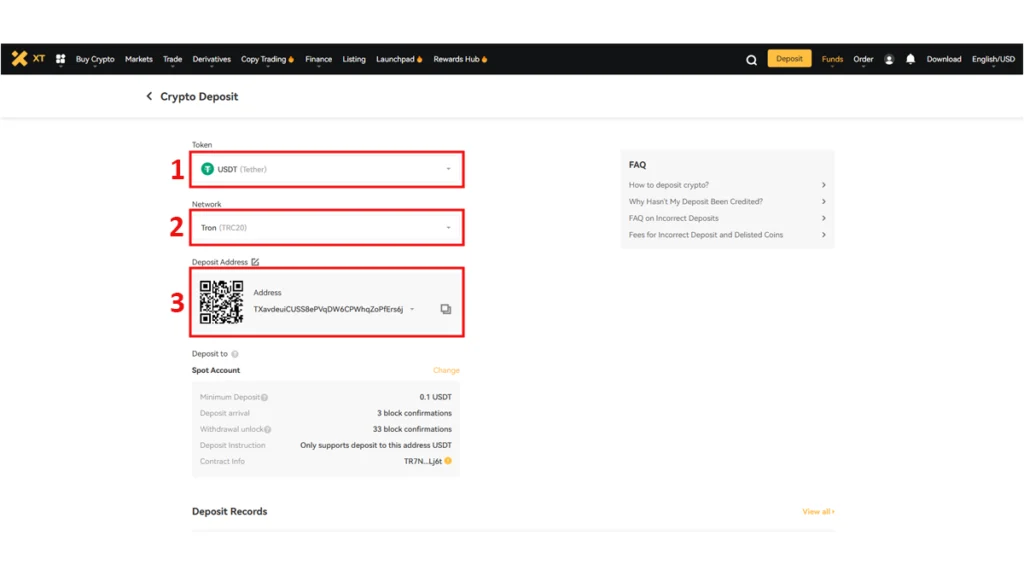Click the 0.1 USDT minimum deposit value
Screen dimensions: 1024x576
pyautogui.click(x=436, y=397)
